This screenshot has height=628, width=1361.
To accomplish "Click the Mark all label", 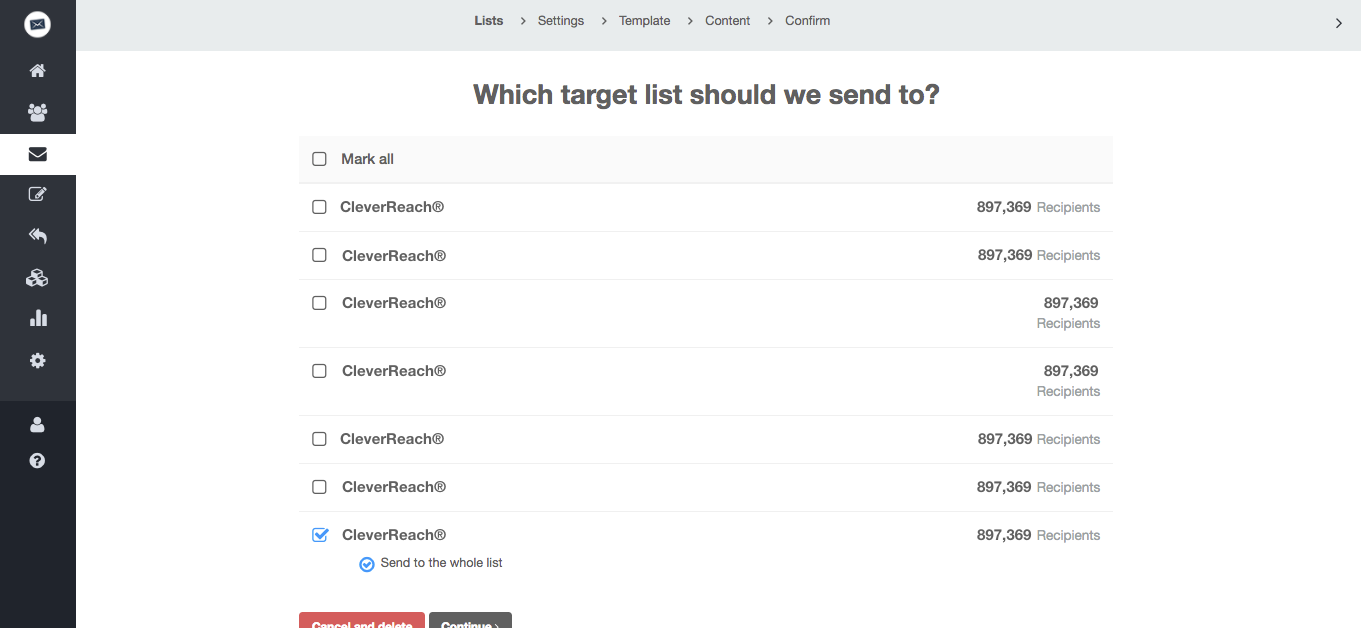I will [367, 159].
